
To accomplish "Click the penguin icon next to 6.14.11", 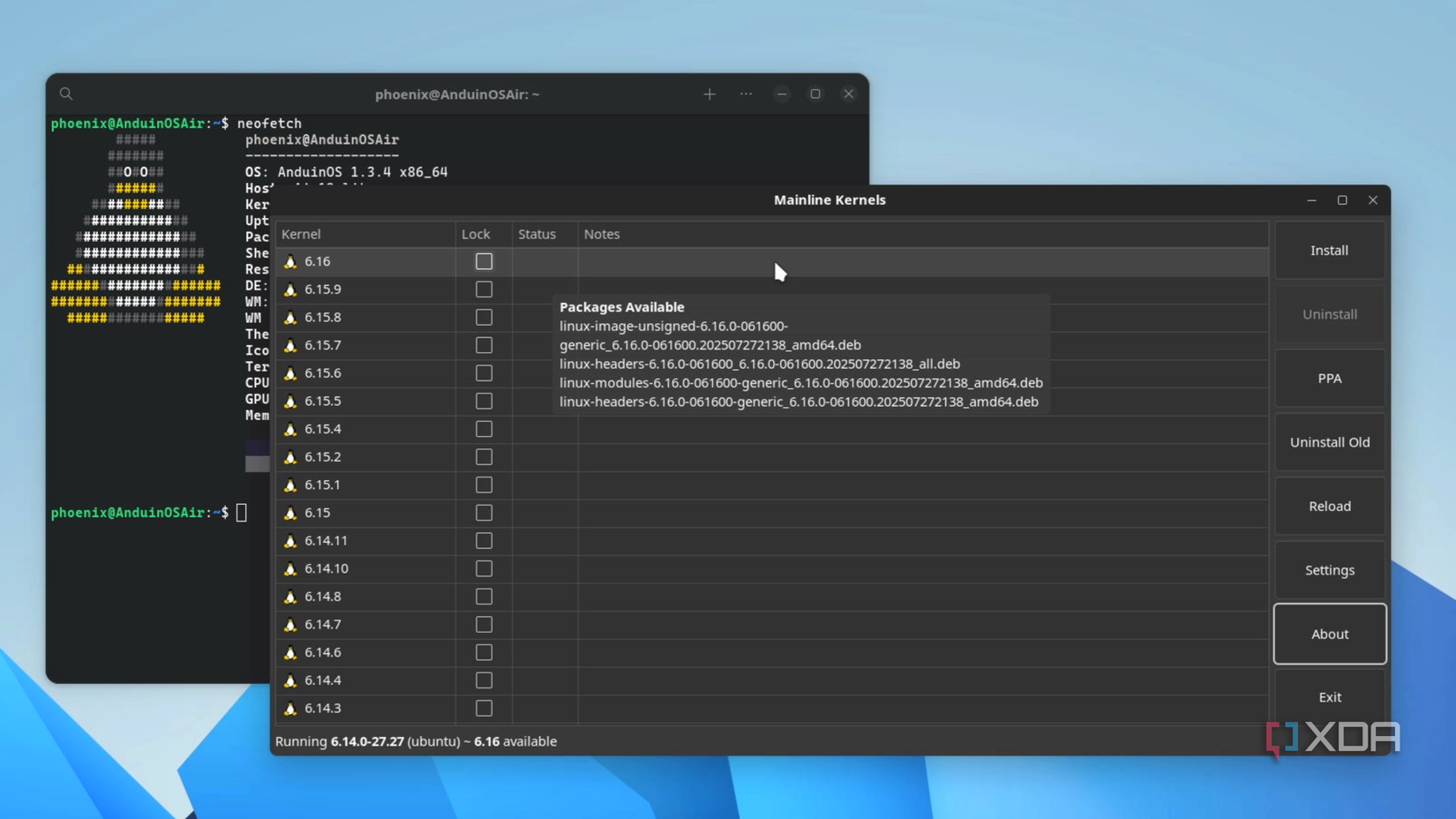I will pyautogui.click(x=289, y=540).
